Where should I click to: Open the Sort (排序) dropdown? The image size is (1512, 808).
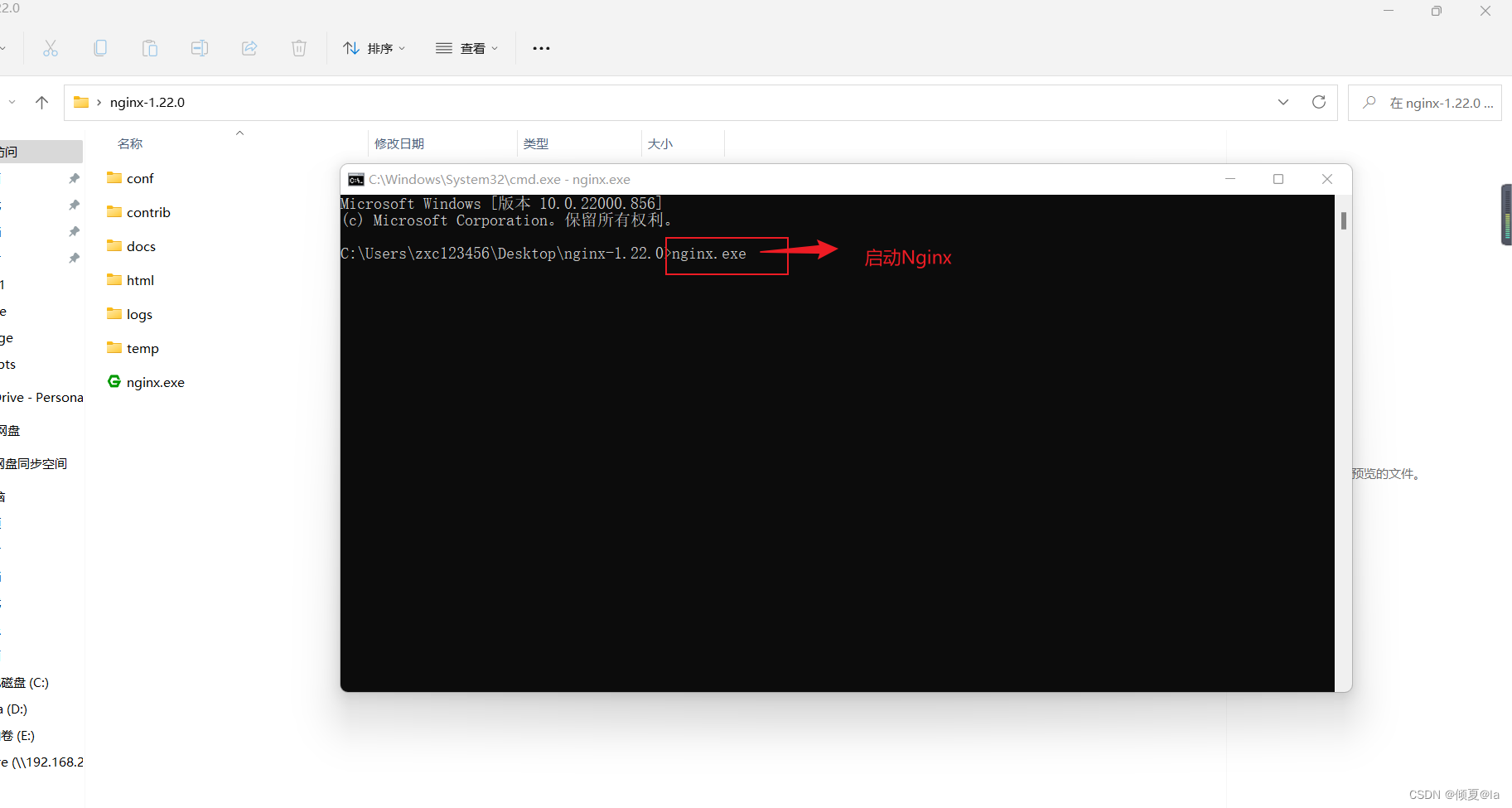pyautogui.click(x=374, y=48)
